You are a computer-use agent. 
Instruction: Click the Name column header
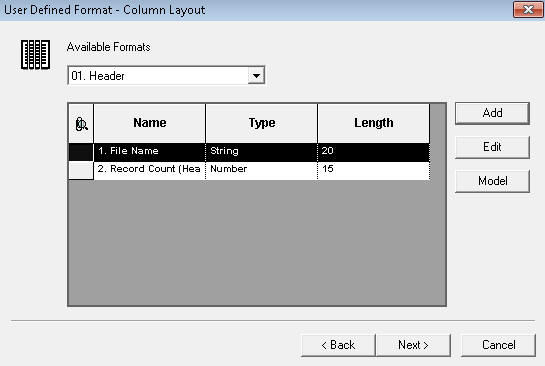pyautogui.click(x=150, y=123)
